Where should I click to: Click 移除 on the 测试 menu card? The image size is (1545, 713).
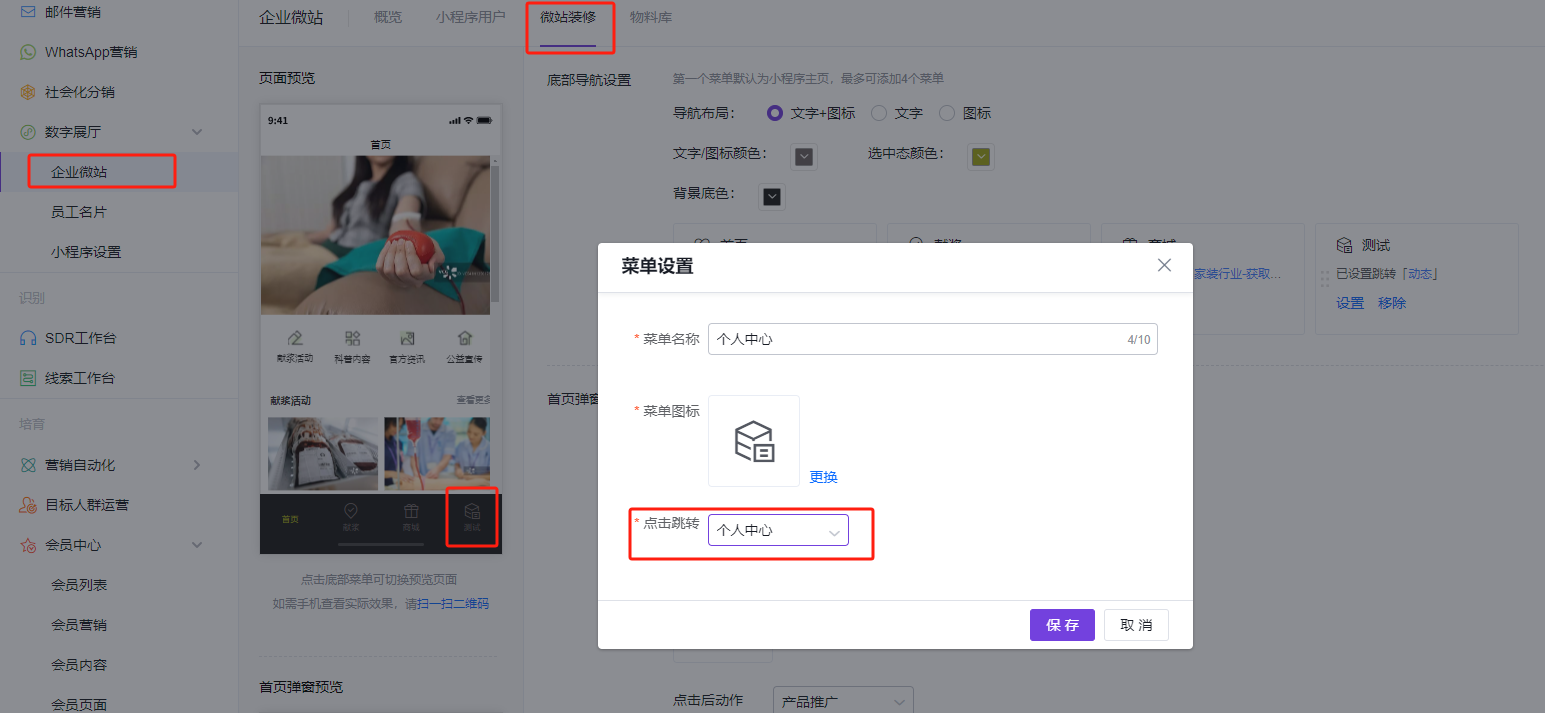(1392, 303)
